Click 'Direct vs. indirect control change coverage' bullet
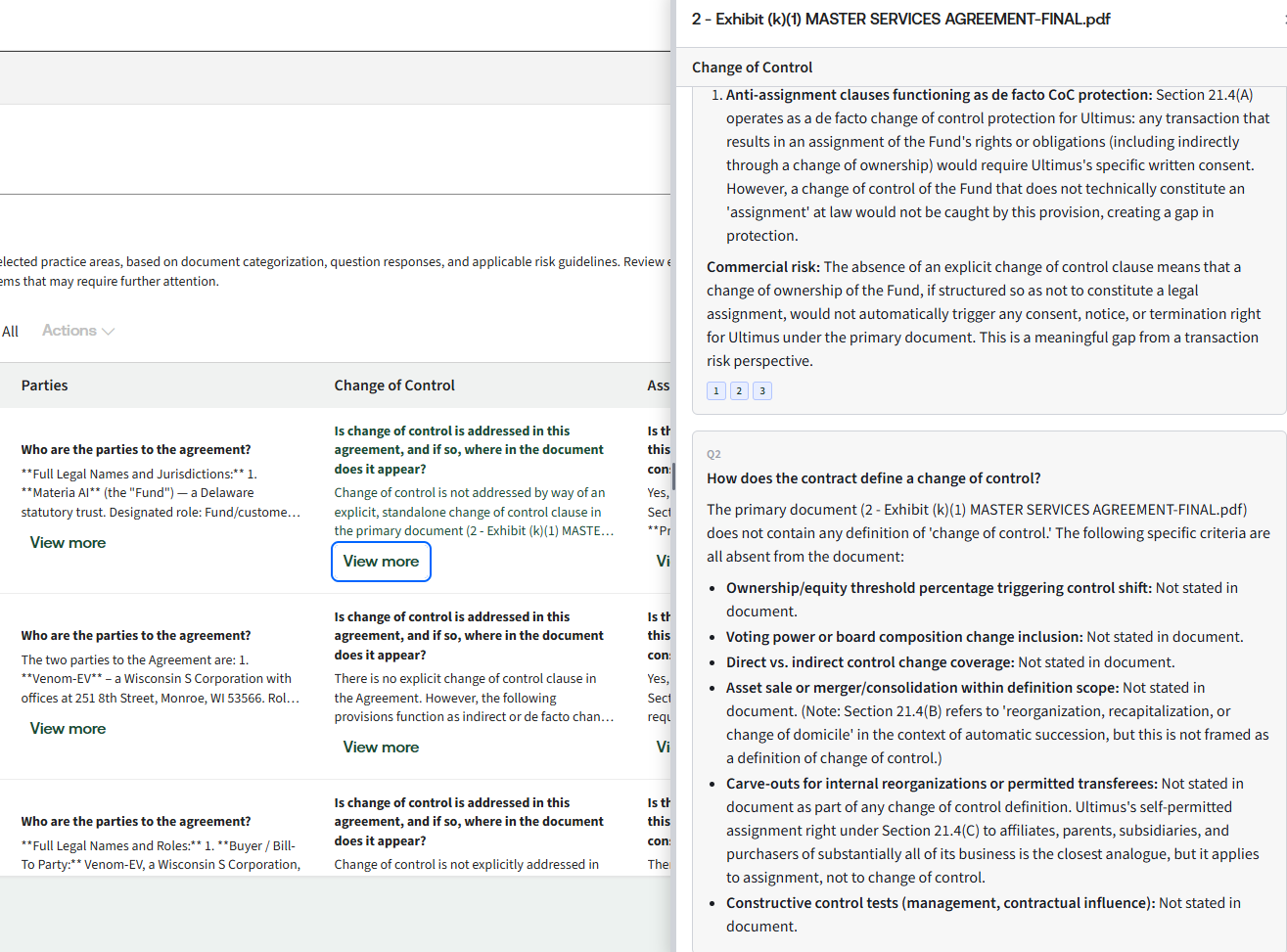 [x=950, y=662]
